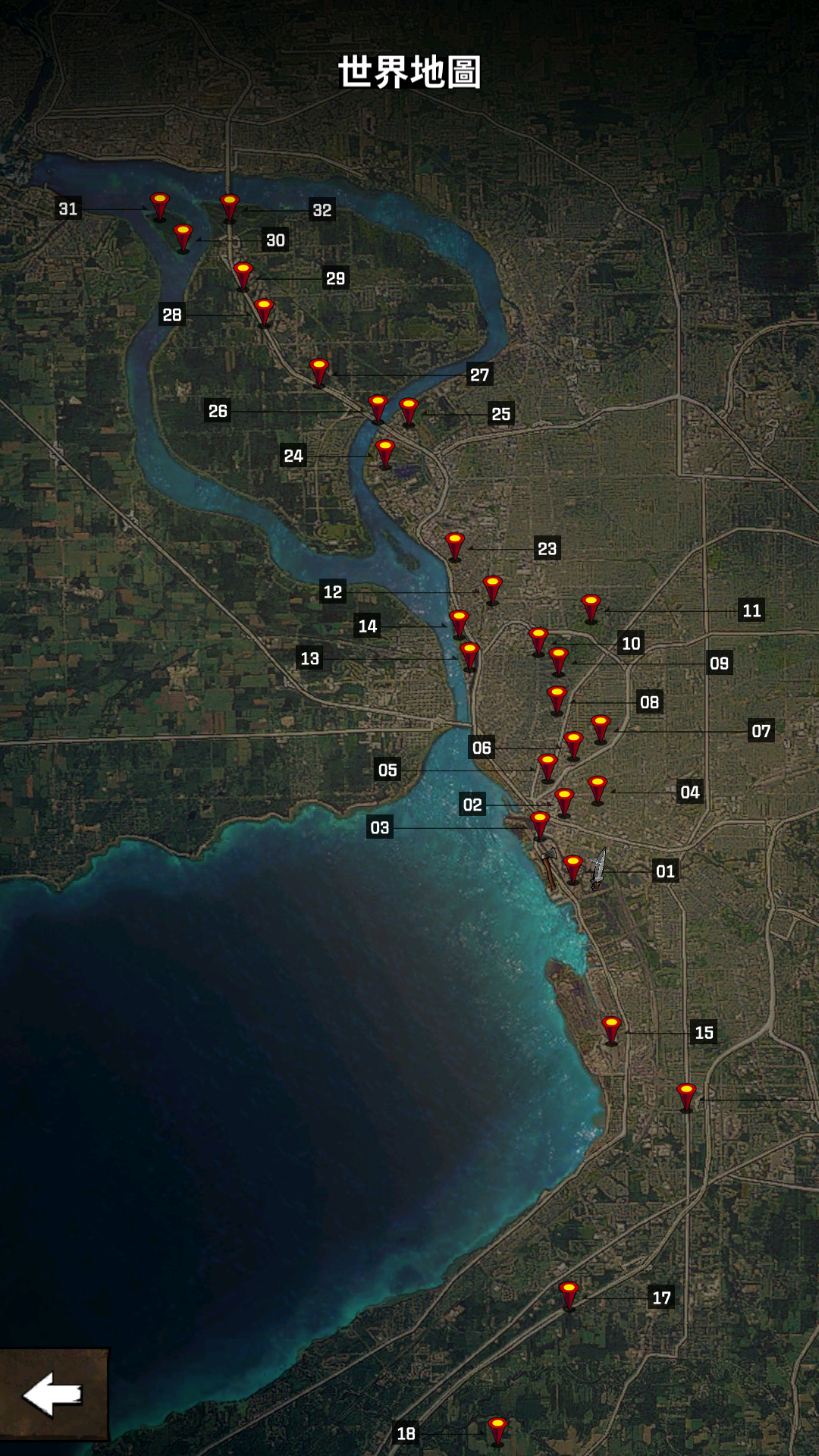Pick the map pin for location 04

click(x=598, y=790)
